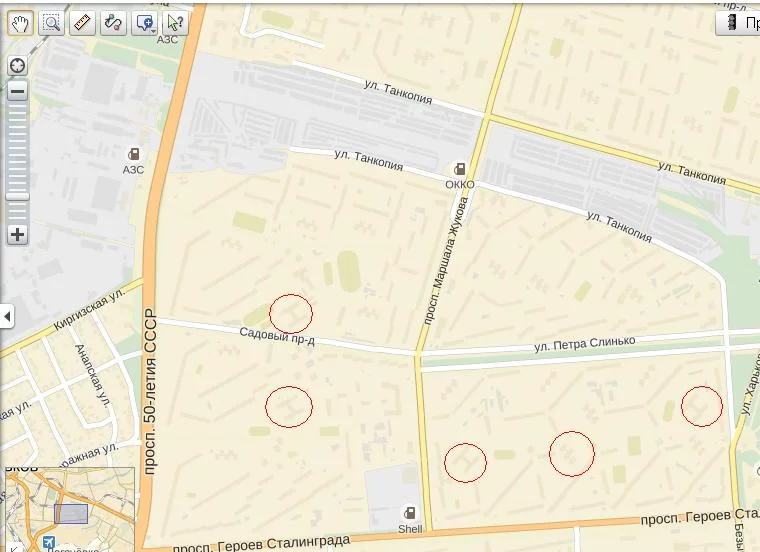Click the Shell gas station marker
This screenshot has height=552, width=760.
coord(410,512)
